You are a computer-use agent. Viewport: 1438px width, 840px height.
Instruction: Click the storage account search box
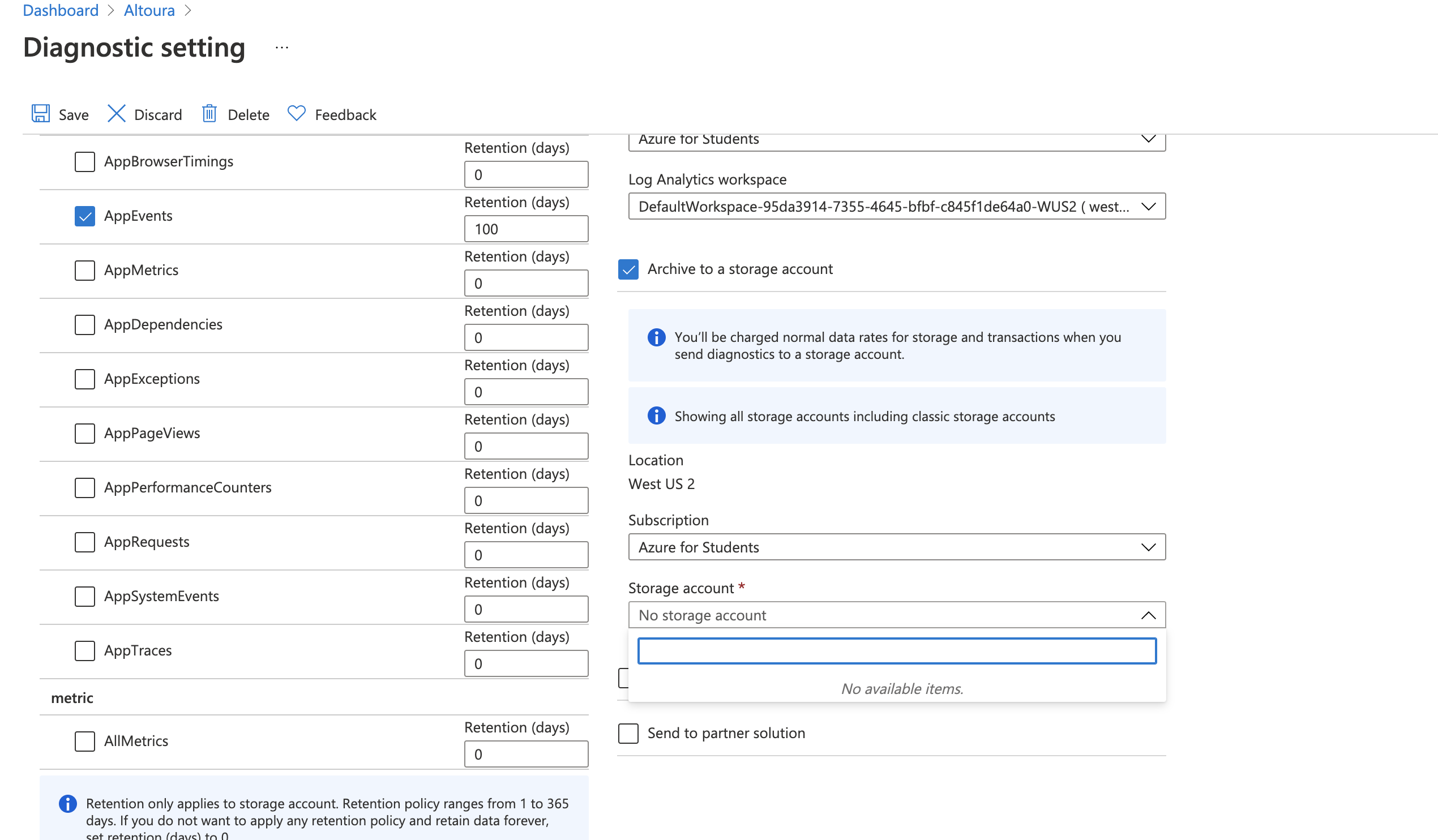896,651
